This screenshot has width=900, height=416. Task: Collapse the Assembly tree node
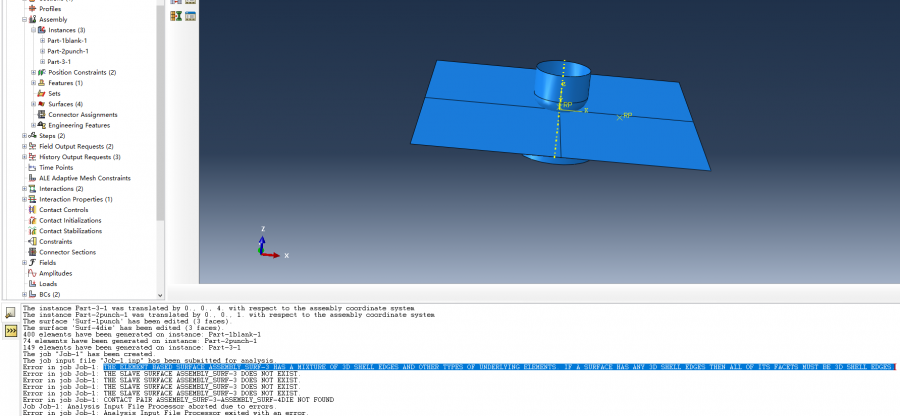click(x=25, y=20)
